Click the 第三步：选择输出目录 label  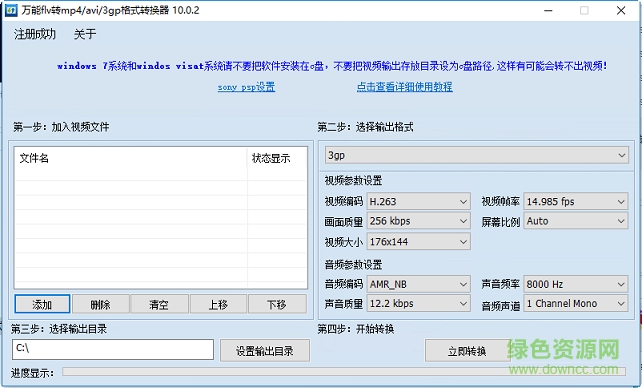[59, 329]
